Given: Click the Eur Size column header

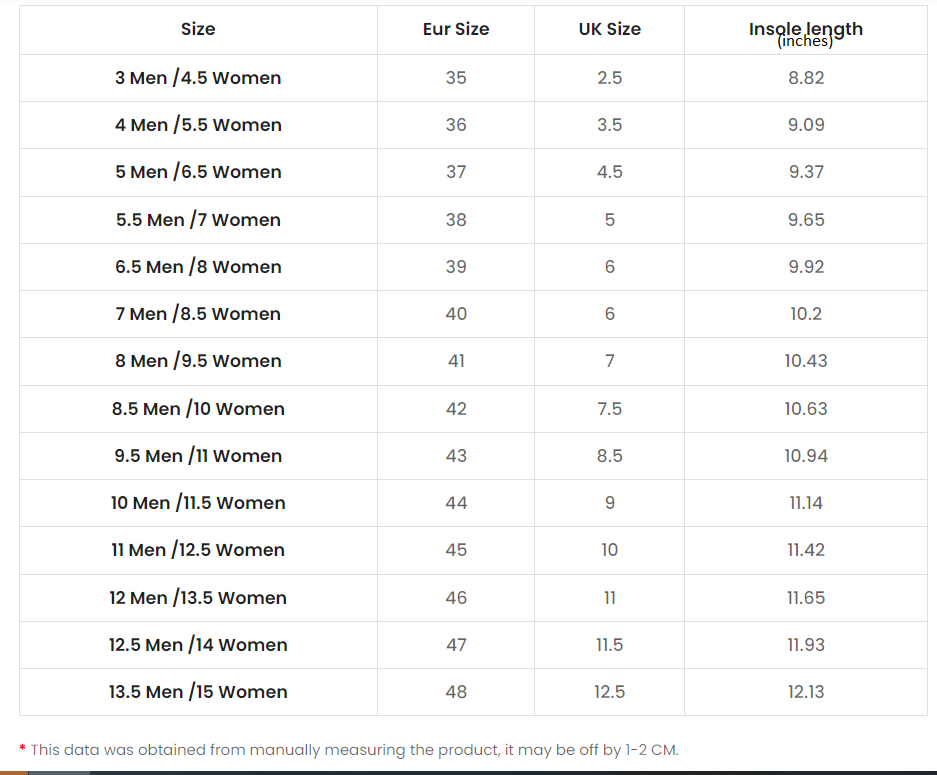Looking at the screenshot, I should pyautogui.click(x=456, y=29).
